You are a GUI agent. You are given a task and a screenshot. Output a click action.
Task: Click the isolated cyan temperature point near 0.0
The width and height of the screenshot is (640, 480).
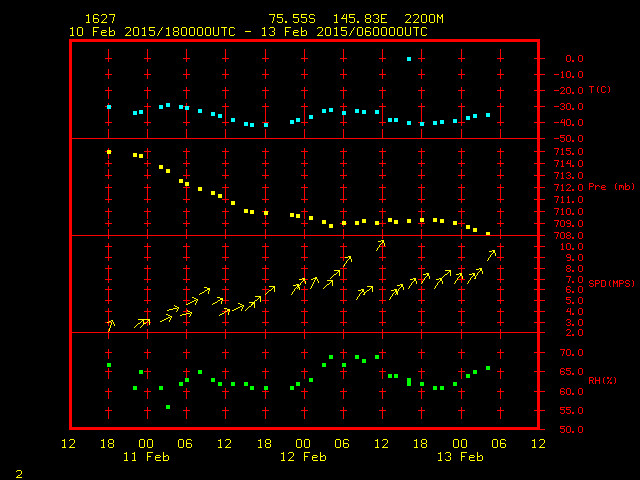409,59
